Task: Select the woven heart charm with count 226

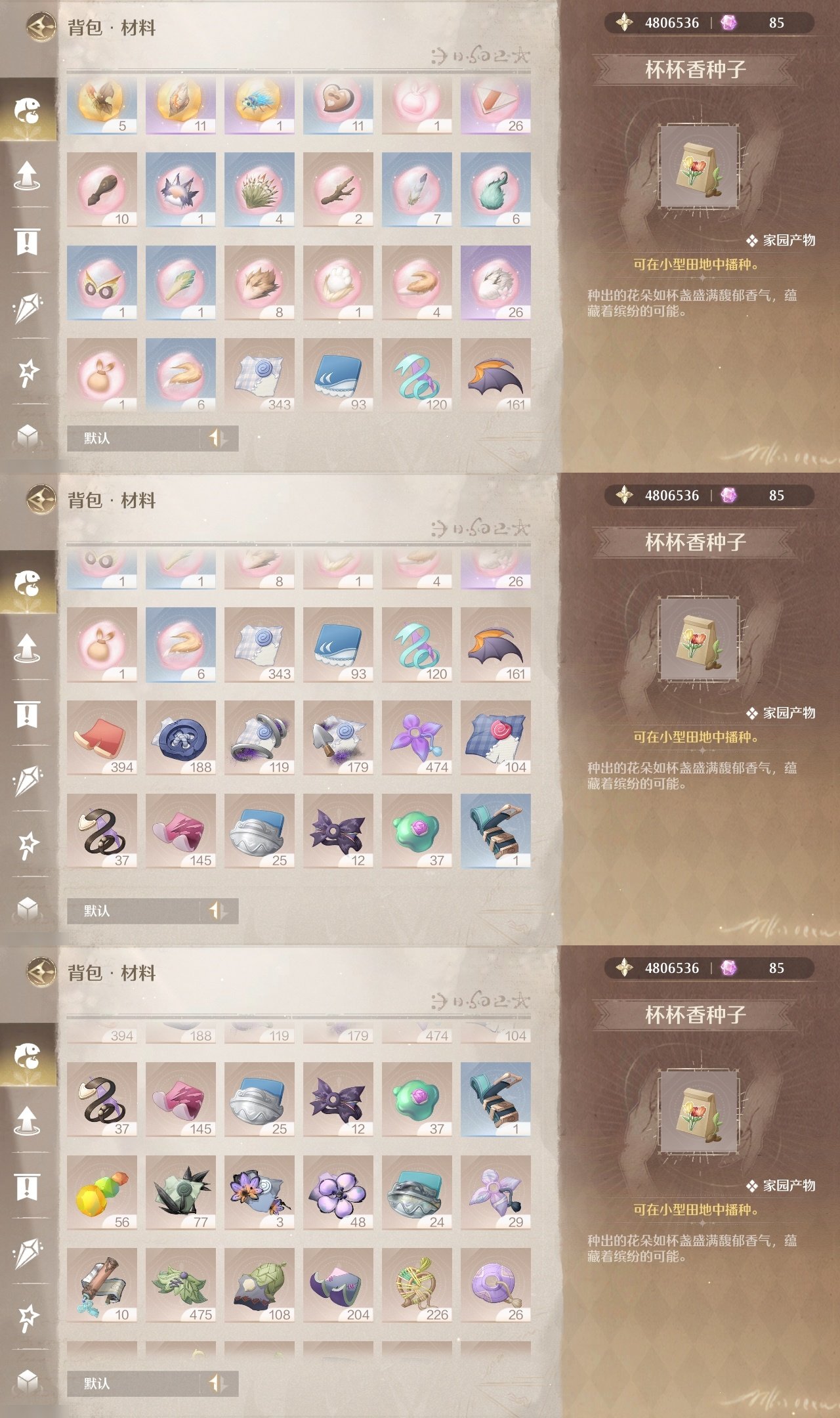Action: [417, 1285]
